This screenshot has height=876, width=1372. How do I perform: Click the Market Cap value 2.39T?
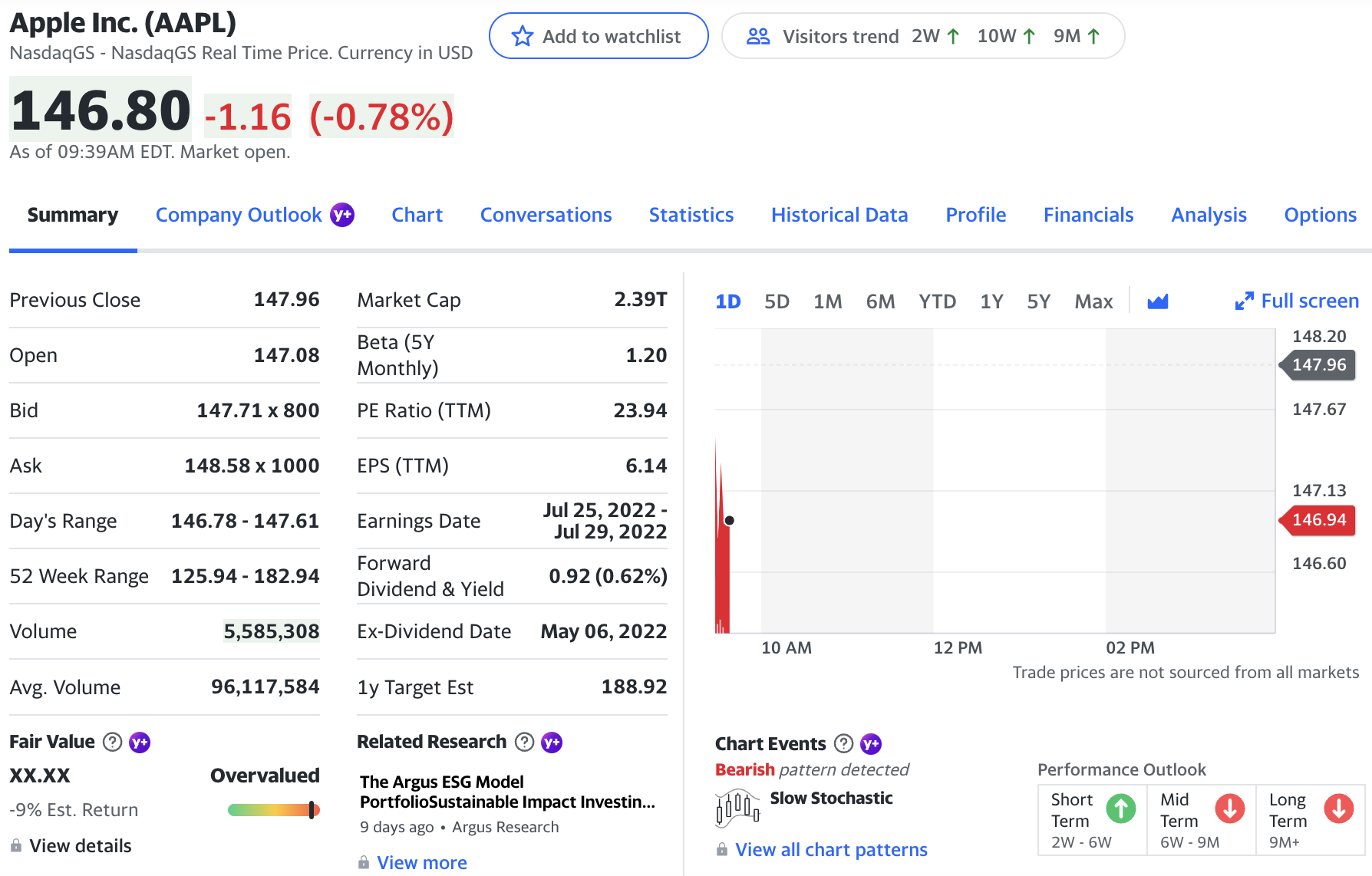pyautogui.click(x=641, y=299)
